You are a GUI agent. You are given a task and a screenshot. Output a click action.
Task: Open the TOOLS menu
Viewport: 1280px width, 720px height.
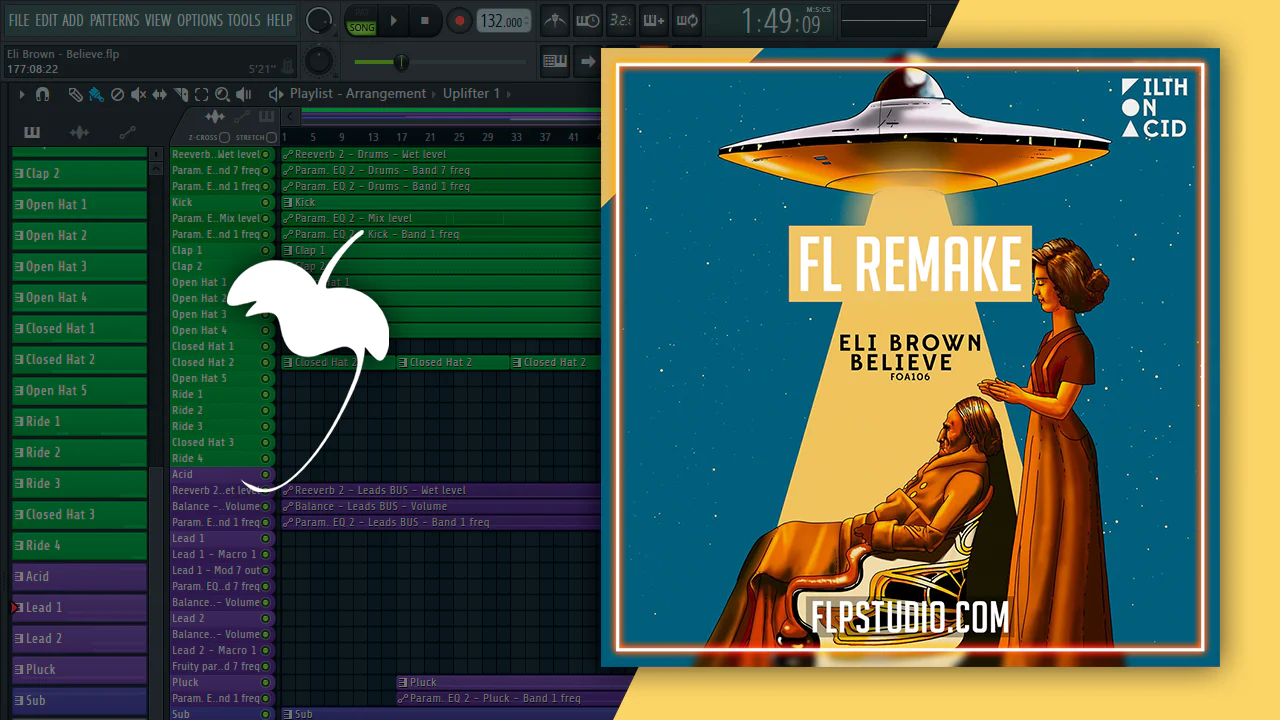[x=244, y=20]
